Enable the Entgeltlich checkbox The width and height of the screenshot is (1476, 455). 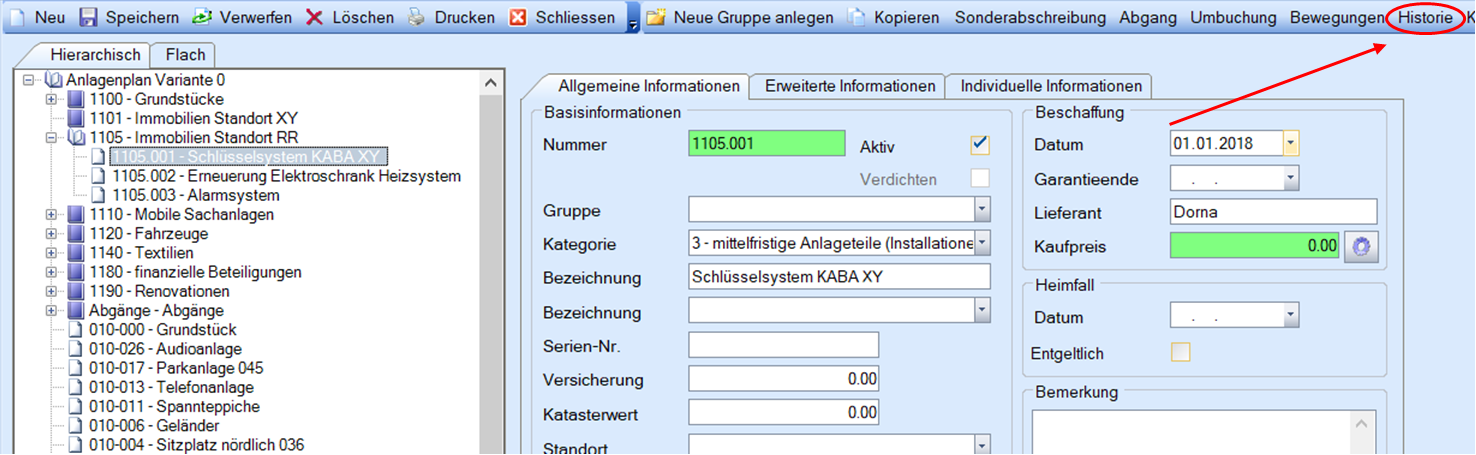1181,352
